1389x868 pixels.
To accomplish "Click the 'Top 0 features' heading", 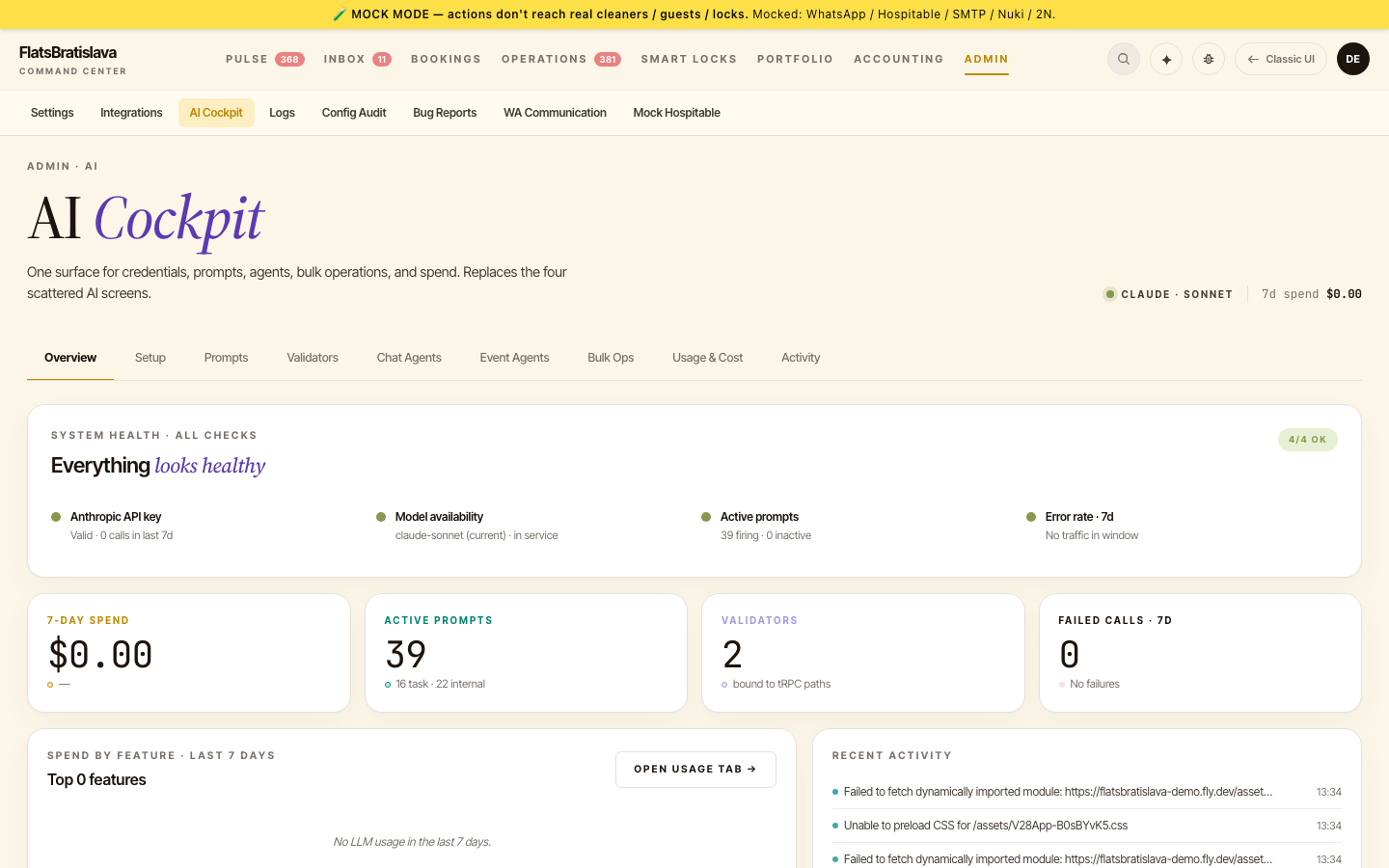I will point(96,779).
